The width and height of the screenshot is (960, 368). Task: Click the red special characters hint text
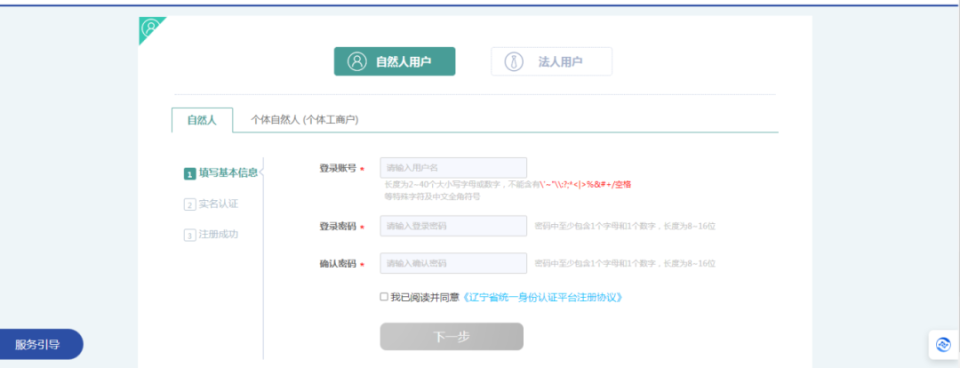pyautogui.click(x=585, y=184)
